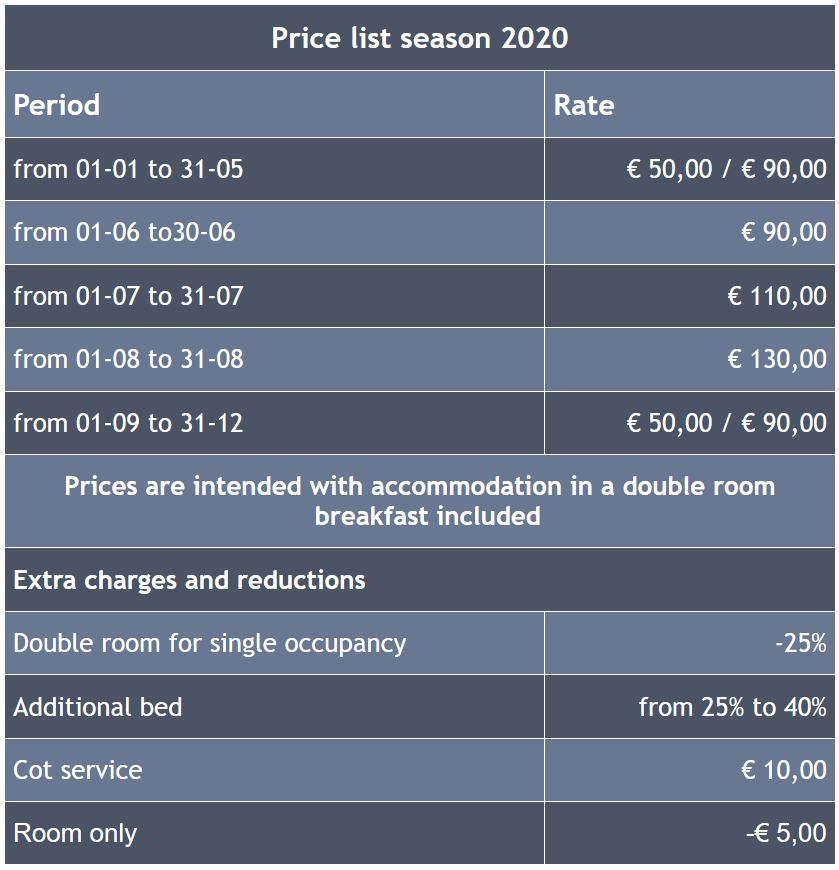Click the 'Price list season 2020' title
Viewport: 839px width, 870px height.
[419, 38]
